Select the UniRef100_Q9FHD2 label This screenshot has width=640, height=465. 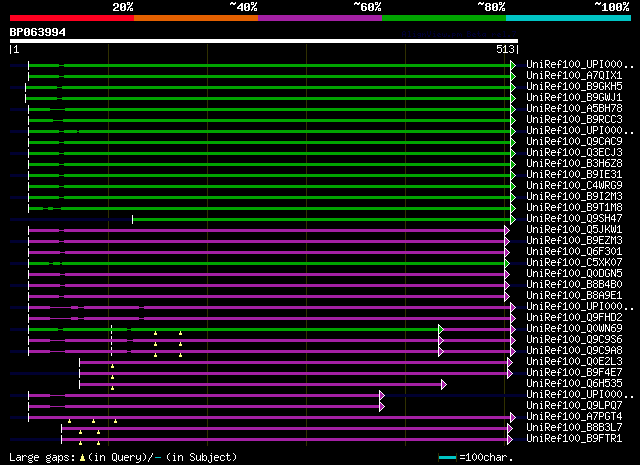[574, 318]
